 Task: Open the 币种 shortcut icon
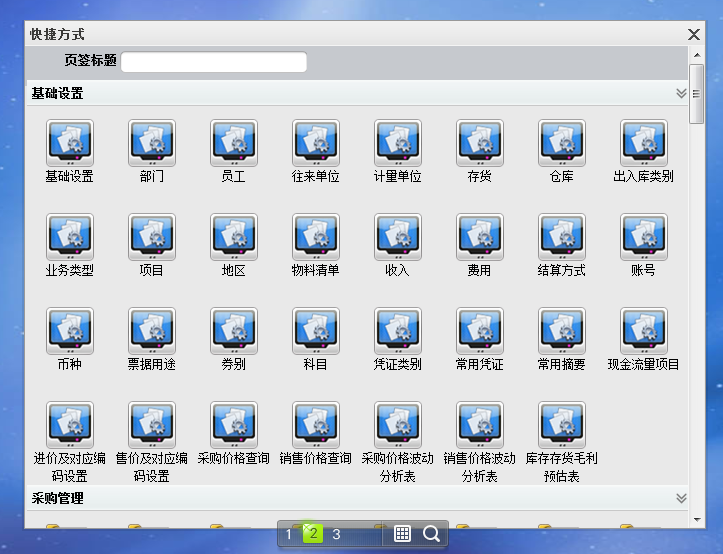[x=70, y=331]
